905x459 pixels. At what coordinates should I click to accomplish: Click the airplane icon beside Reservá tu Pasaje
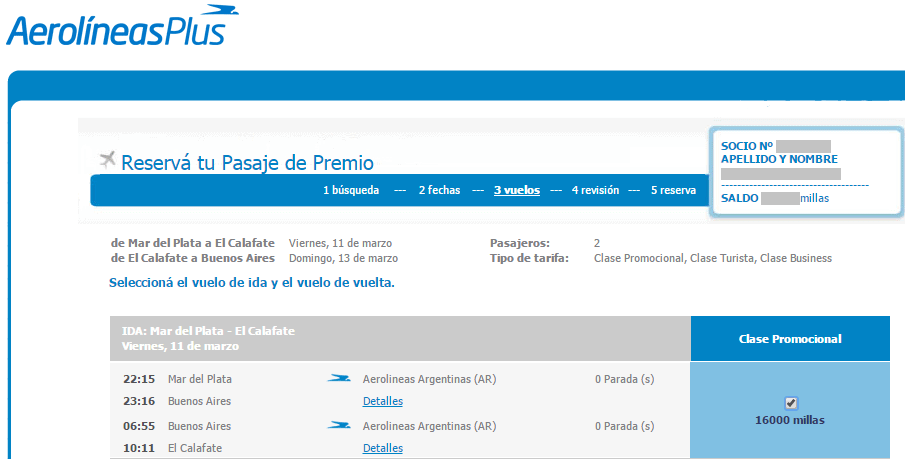click(107, 159)
